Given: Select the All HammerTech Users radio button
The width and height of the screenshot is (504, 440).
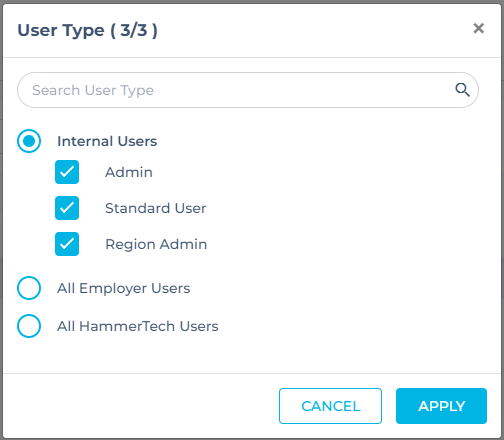Looking at the screenshot, I should point(29,326).
